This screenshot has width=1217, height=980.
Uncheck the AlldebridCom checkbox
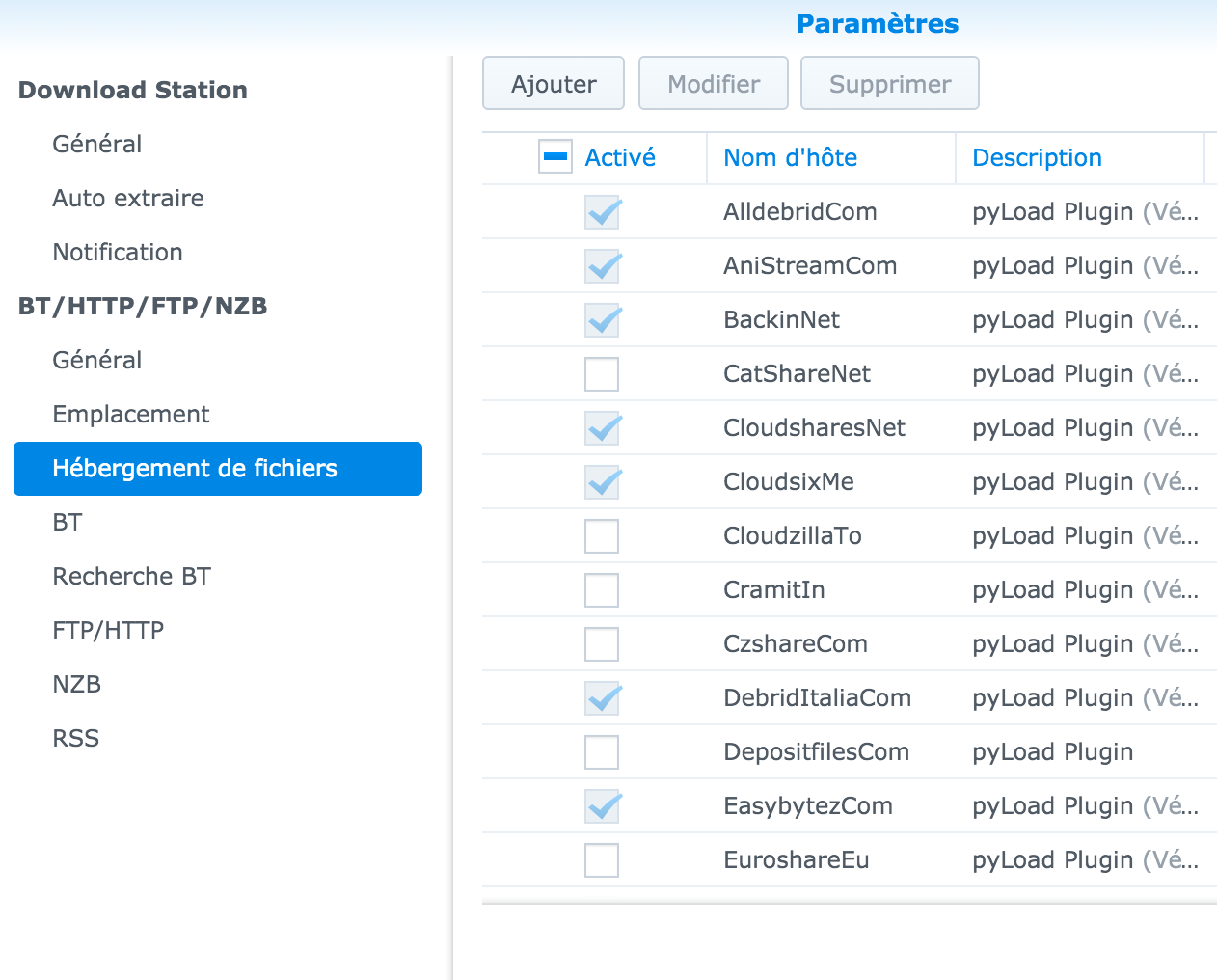click(x=602, y=212)
